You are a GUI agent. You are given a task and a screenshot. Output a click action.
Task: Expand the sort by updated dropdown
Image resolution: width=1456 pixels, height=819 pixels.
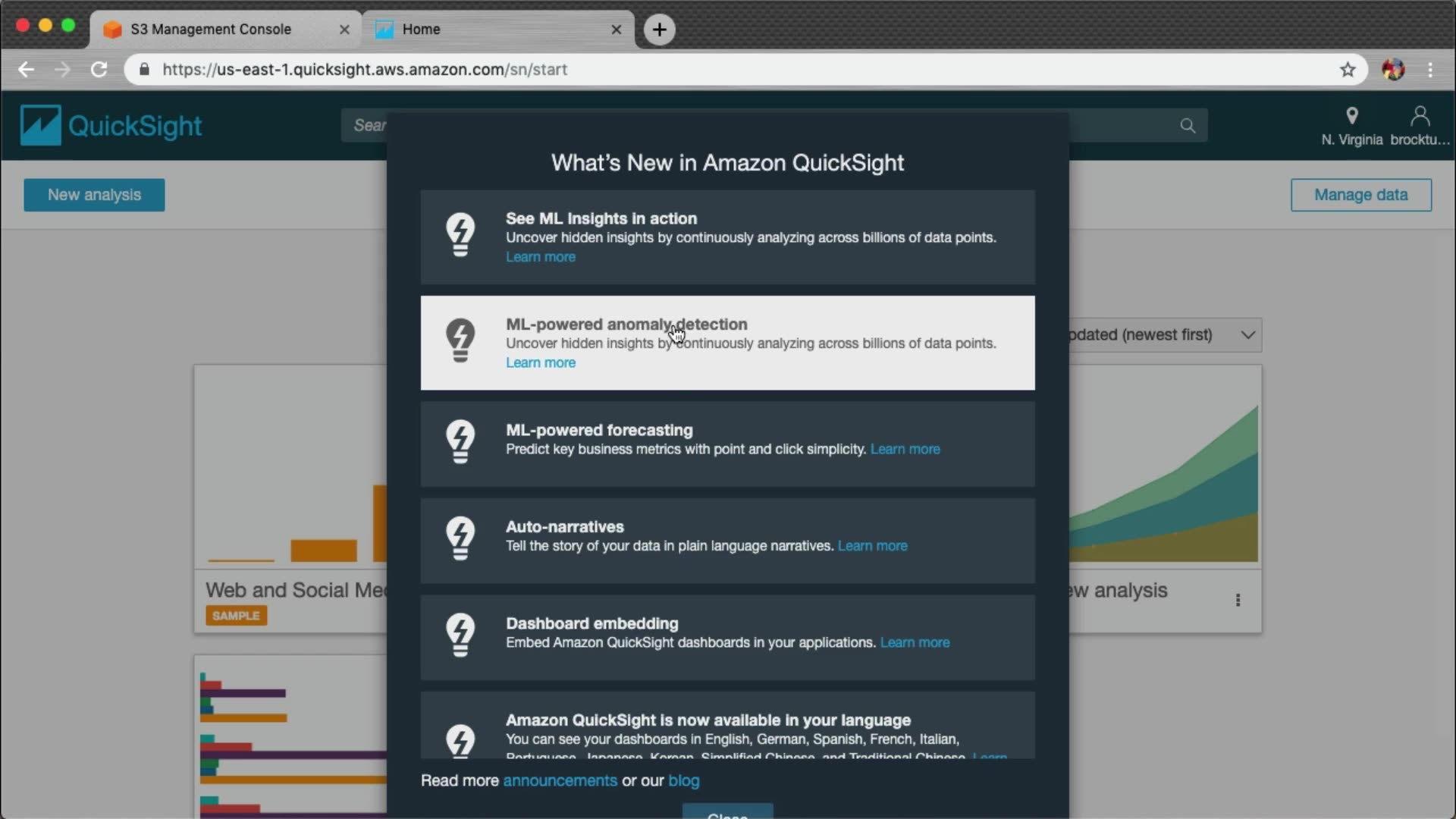tap(1247, 334)
